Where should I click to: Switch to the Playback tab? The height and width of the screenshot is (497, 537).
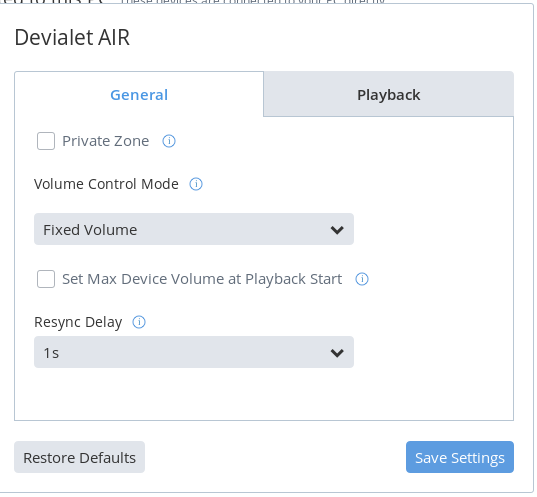click(x=389, y=94)
